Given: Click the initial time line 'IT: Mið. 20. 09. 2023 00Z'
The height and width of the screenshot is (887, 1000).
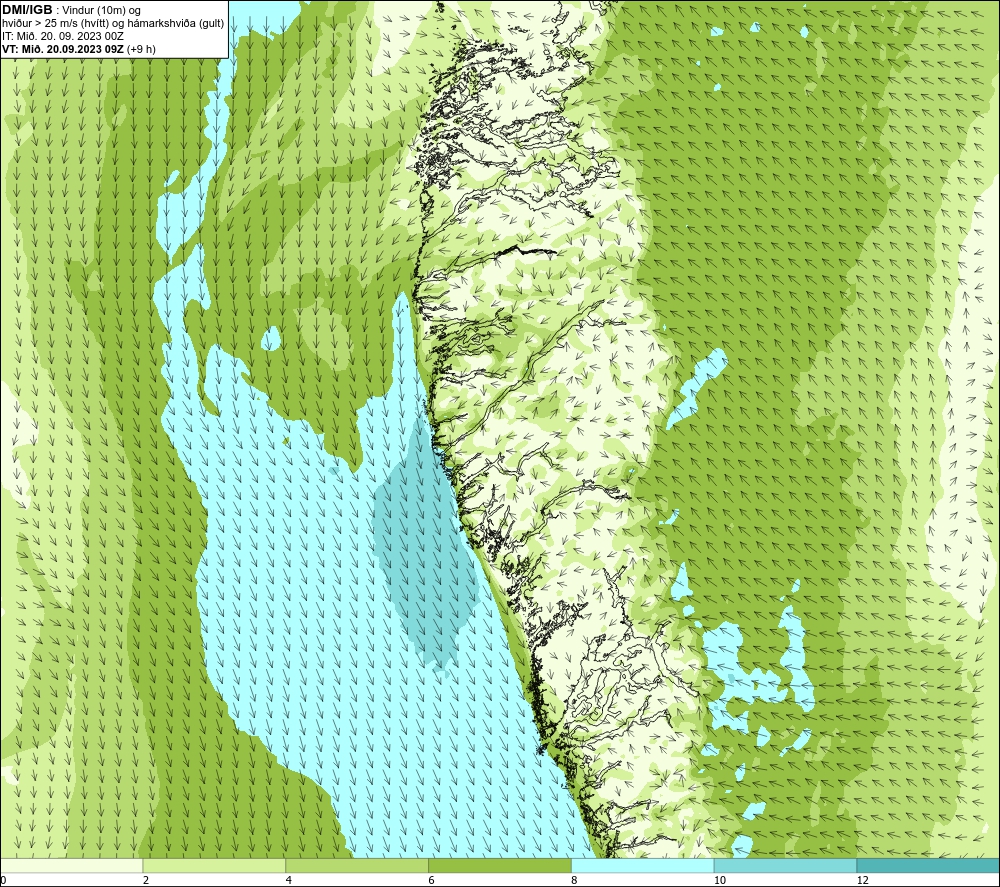Looking at the screenshot, I should pyautogui.click(x=62, y=36).
